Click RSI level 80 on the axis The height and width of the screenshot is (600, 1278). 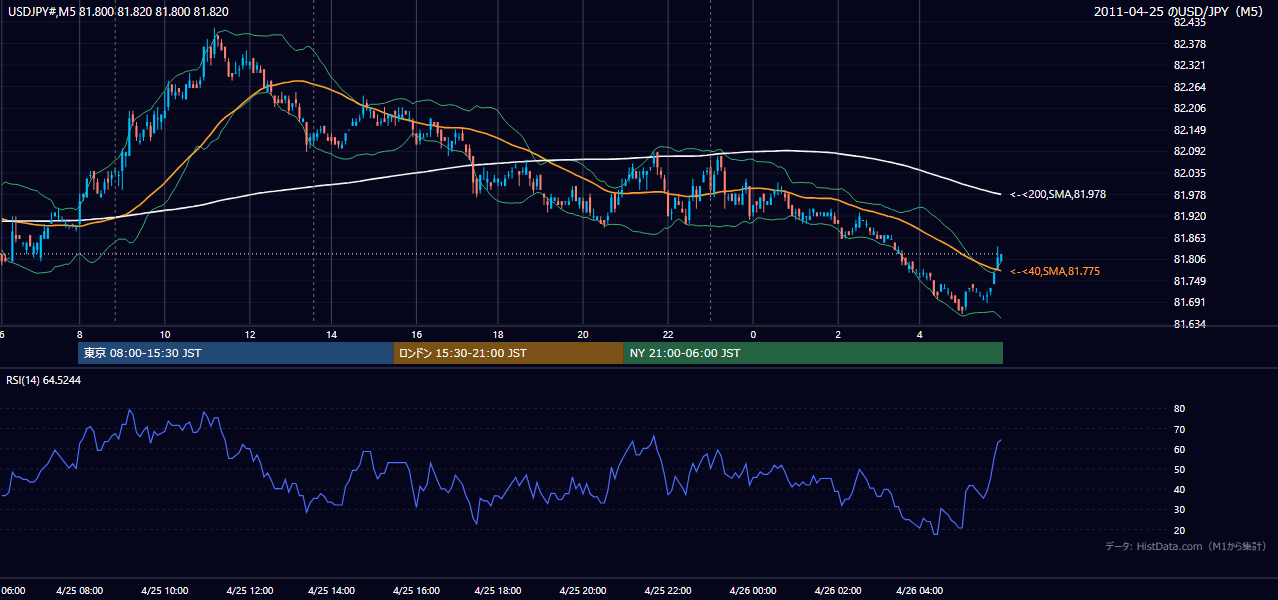[x=1179, y=409]
